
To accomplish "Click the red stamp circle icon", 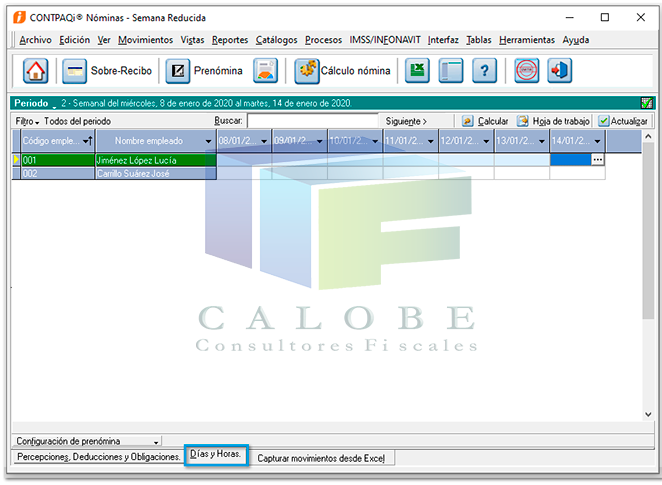I will click(526, 70).
